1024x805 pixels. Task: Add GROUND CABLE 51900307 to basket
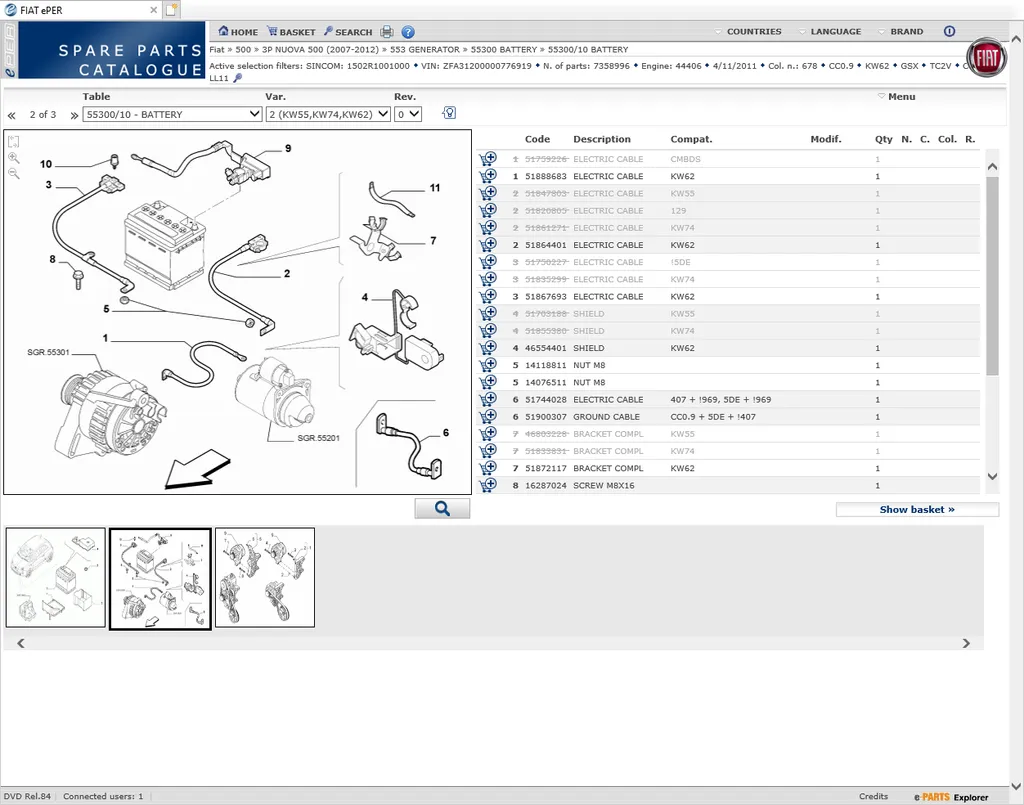point(488,416)
